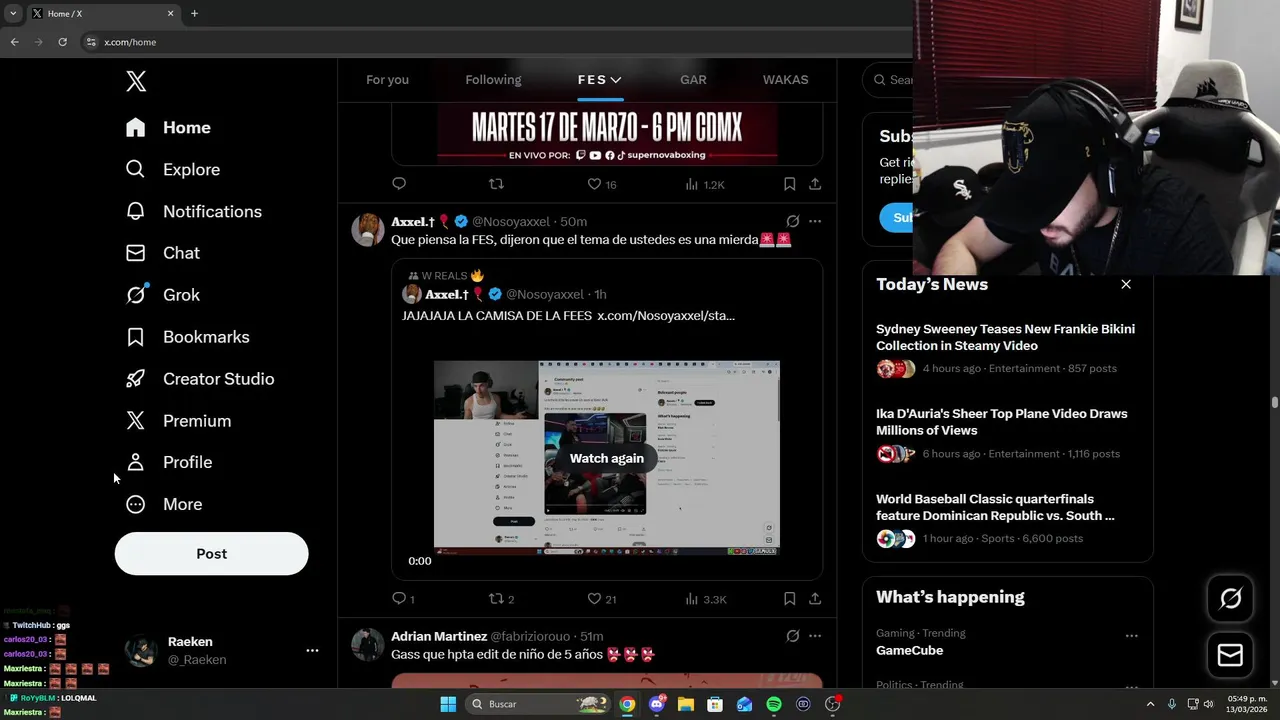The height and width of the screenshot is (720, 1280).
Task: Open more menu on Axxel's post
Action: (x=815, y=221)
